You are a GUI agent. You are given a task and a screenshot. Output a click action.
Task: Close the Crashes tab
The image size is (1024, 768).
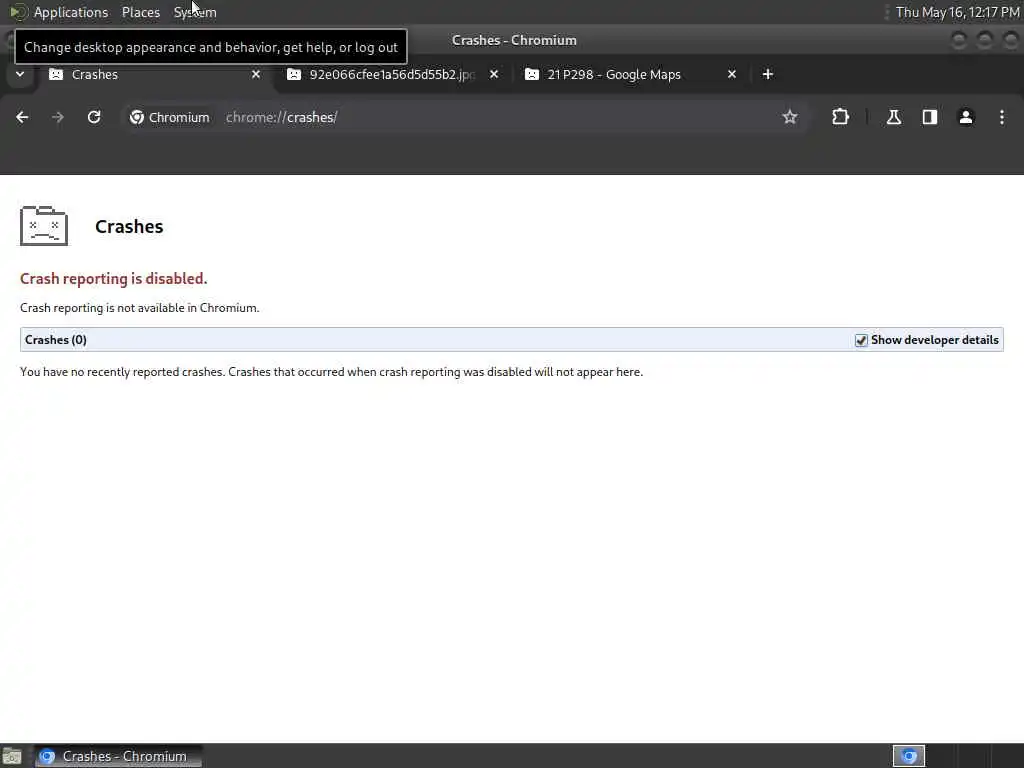click(x=256, y=74)
